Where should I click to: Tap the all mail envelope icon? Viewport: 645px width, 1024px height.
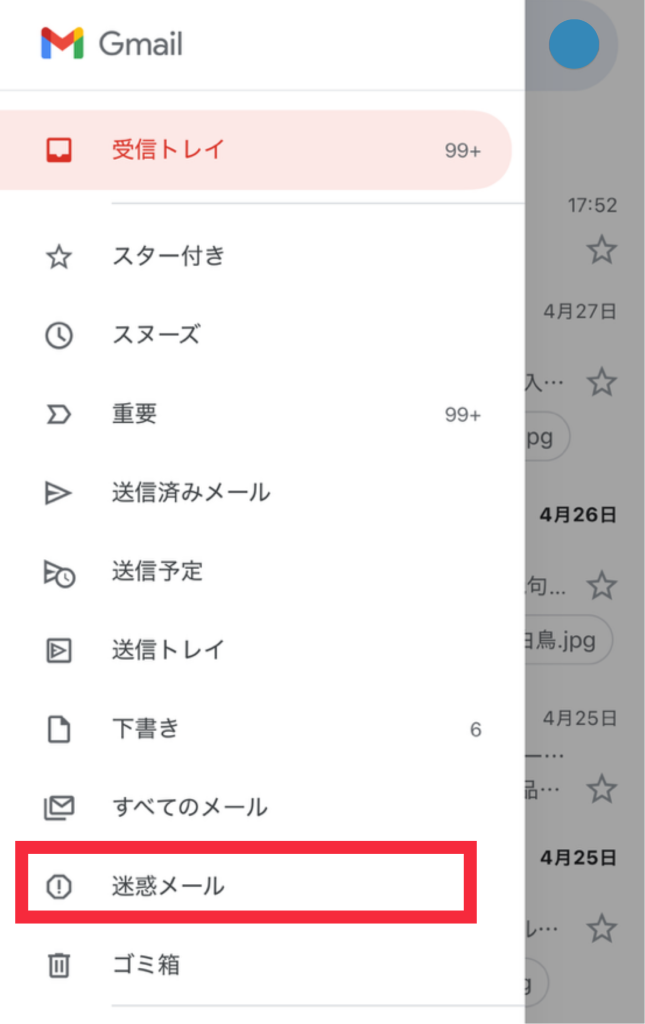[x=59, y=807]
